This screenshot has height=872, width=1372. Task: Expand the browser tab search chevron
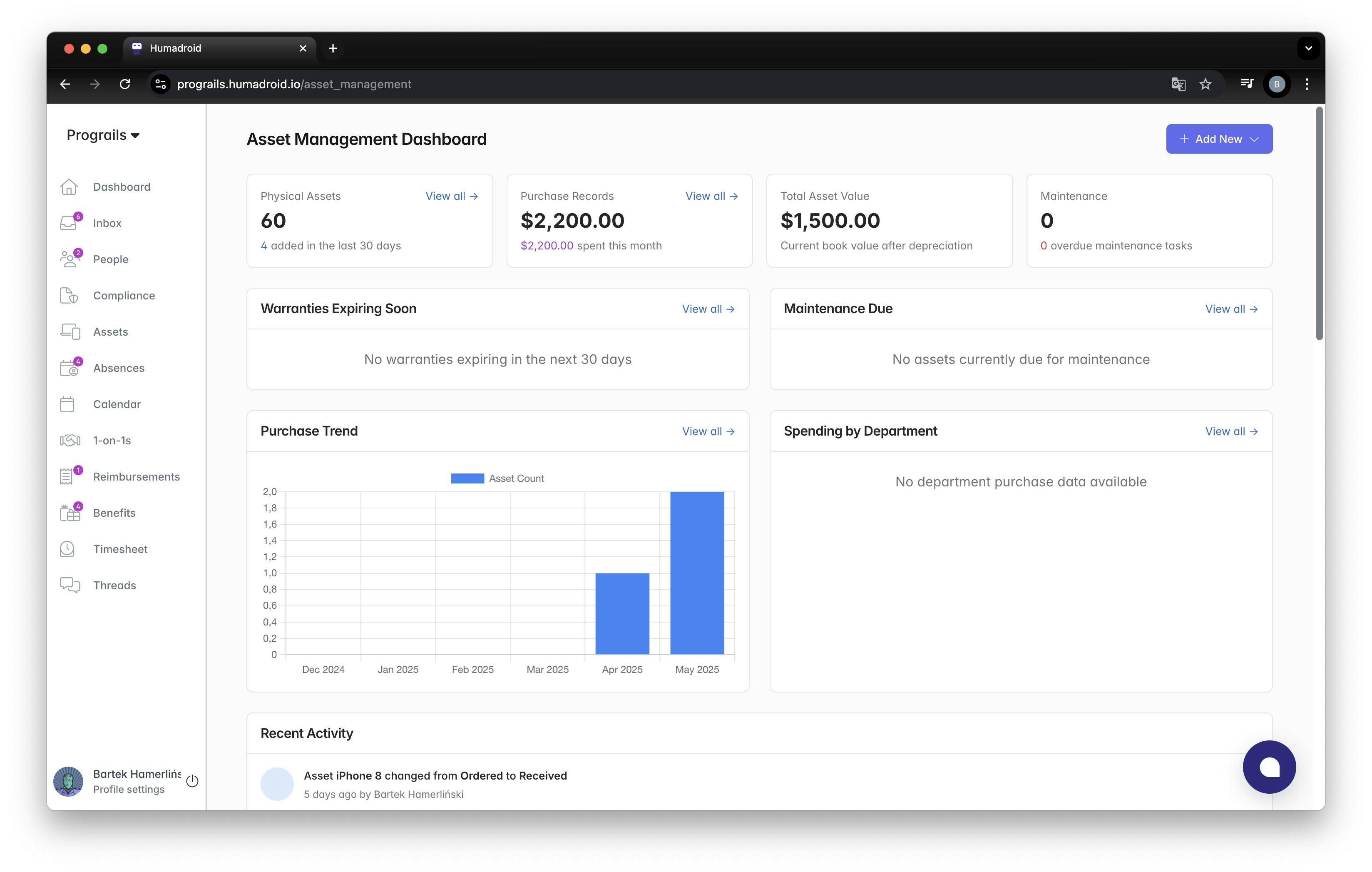(x=1308, y=48)
